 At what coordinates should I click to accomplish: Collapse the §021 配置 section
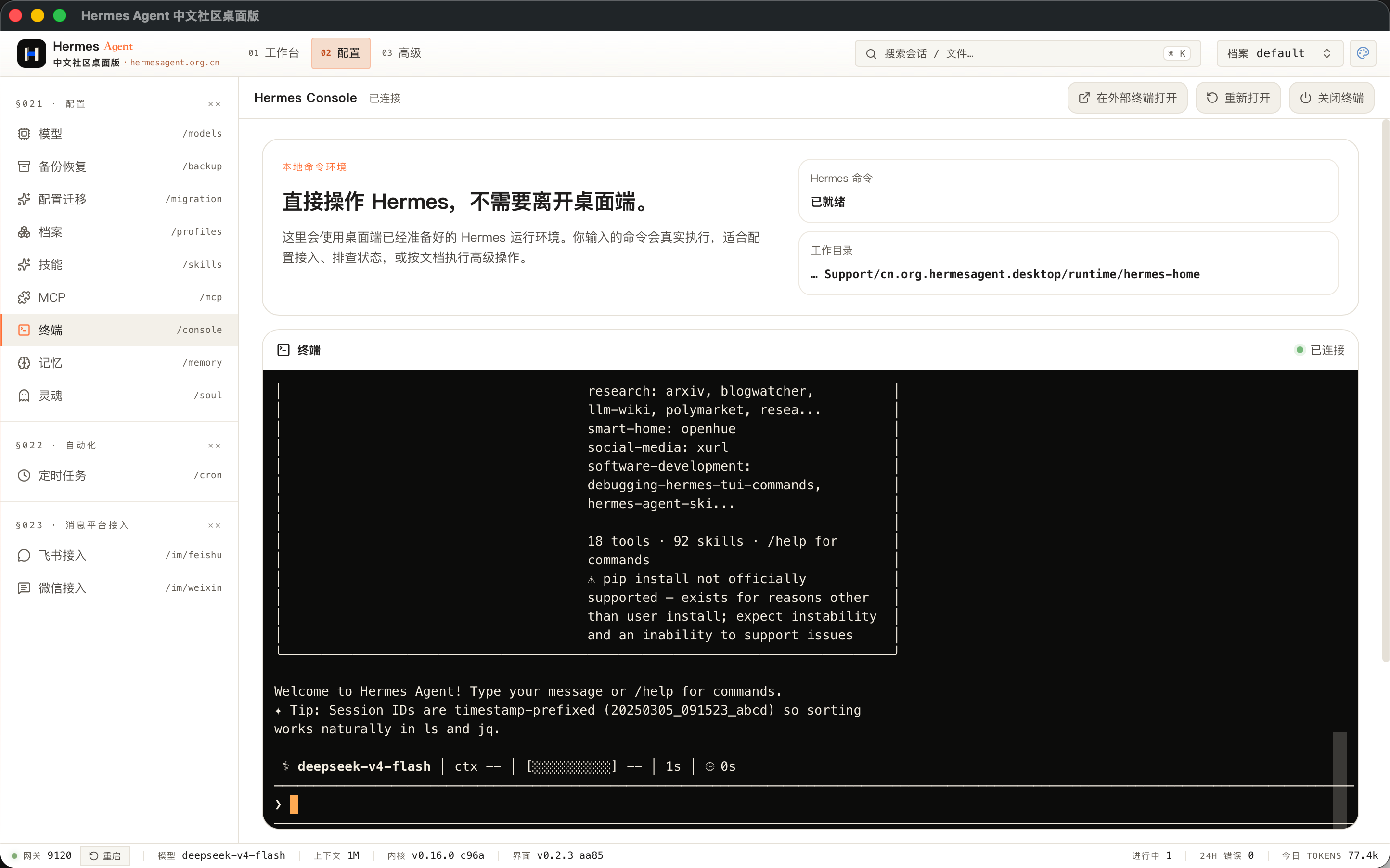click(214, 104)
